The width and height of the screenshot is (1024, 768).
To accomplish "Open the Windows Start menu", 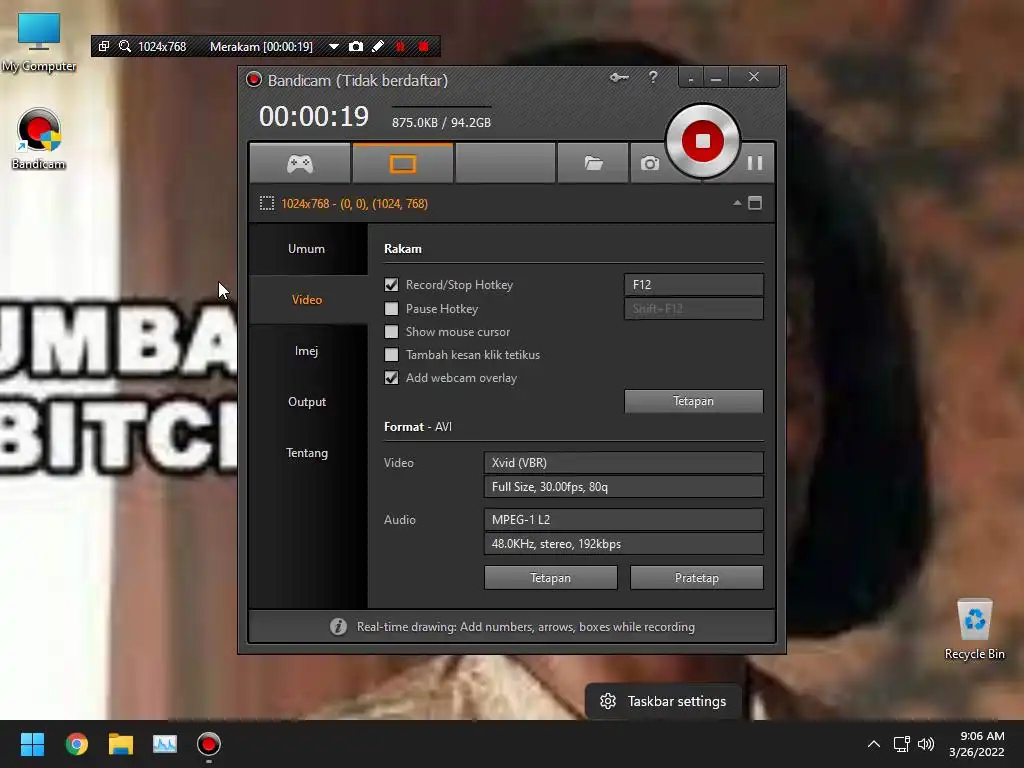I will 32,744.
